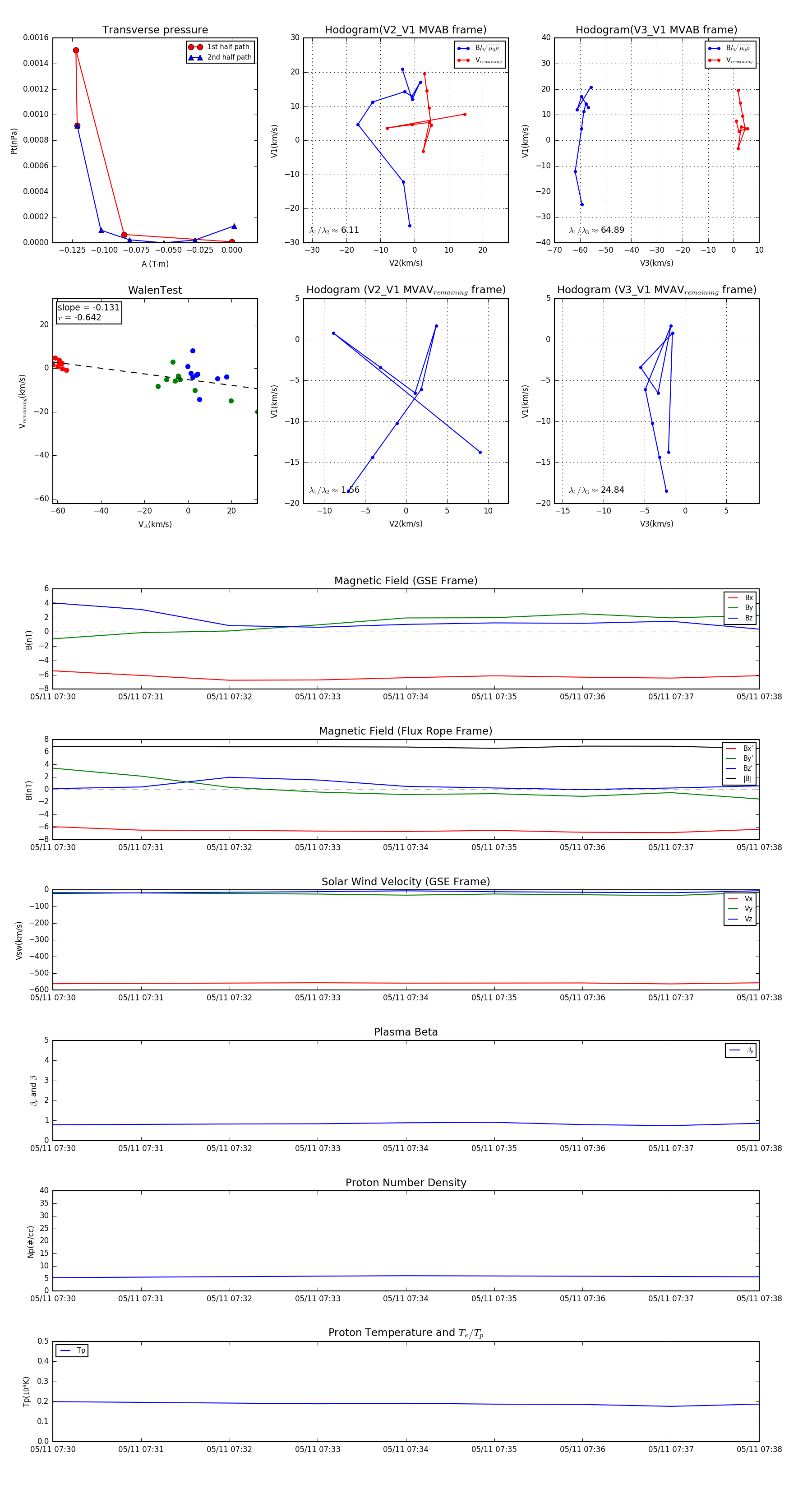Click the eigenvalue ratio label showing 6.11
The image size is (812, 1489).
pos(334,230)
